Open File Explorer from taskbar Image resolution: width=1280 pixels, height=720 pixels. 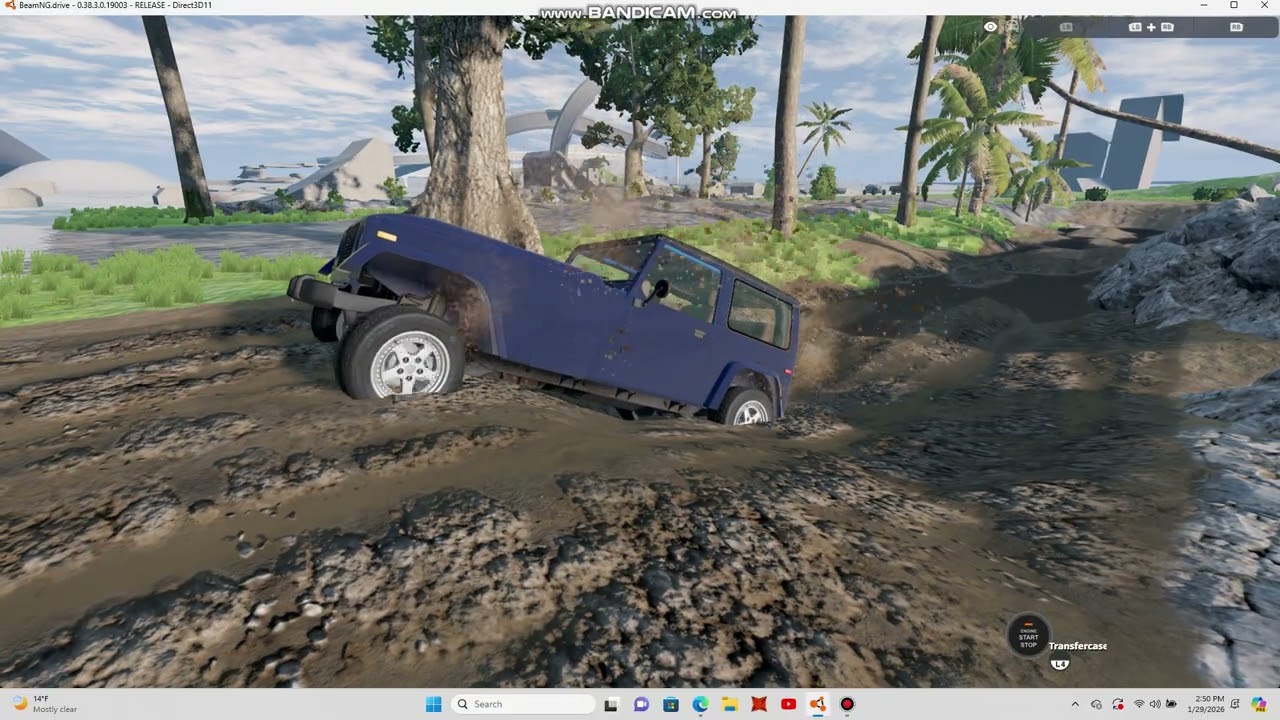pos(729,704)
